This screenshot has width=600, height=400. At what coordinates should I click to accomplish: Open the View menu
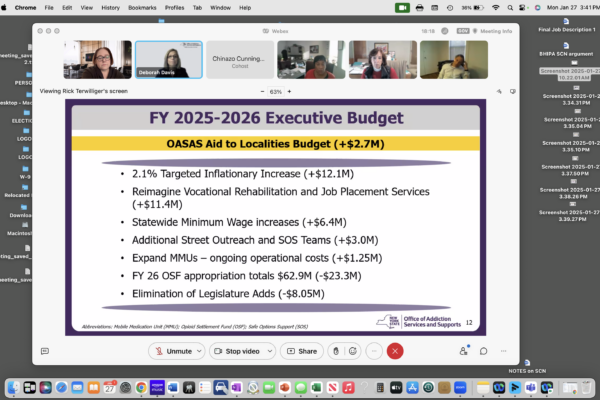coord(86,8)
